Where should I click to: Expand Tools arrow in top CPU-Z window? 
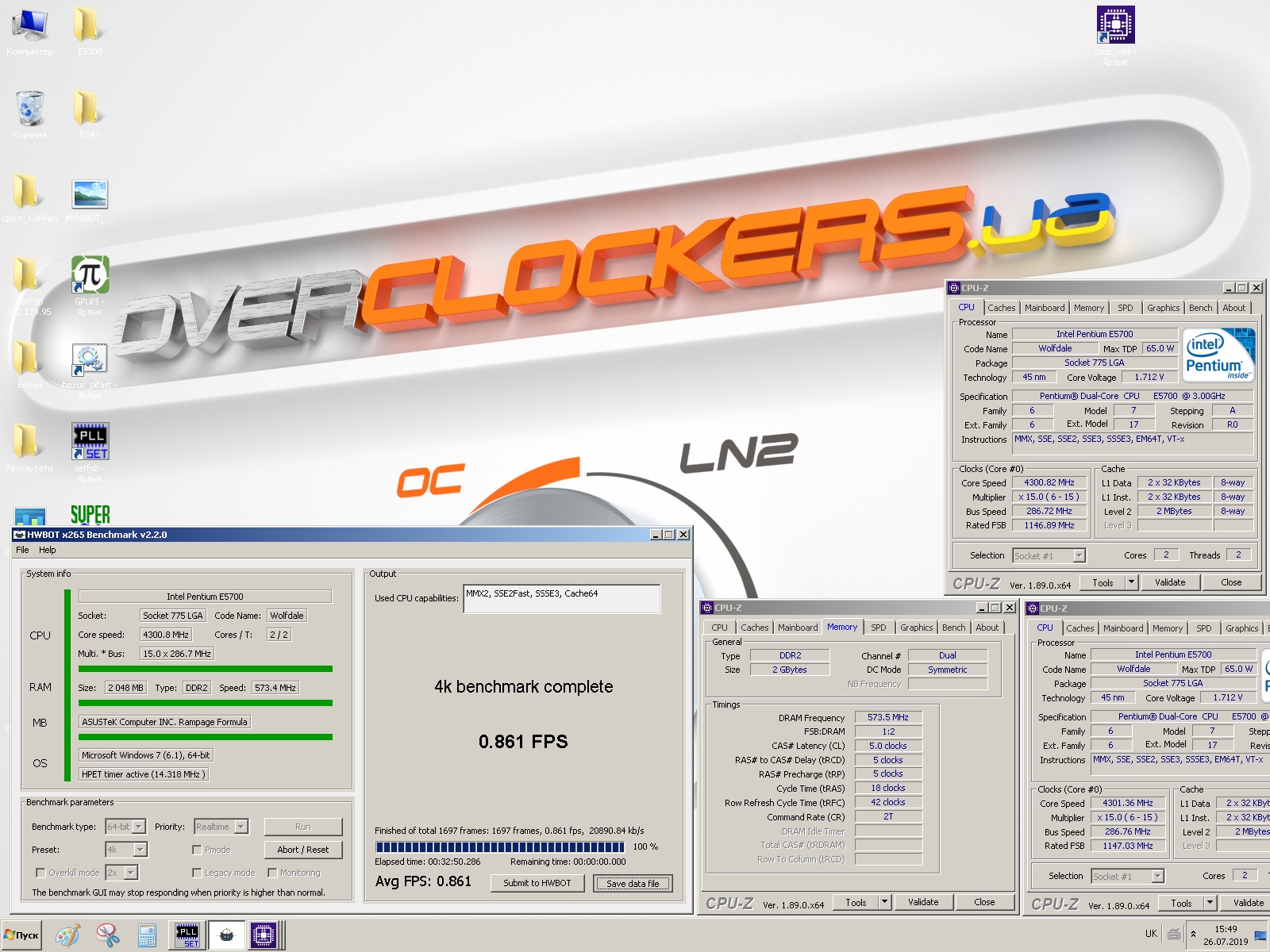1131,582
